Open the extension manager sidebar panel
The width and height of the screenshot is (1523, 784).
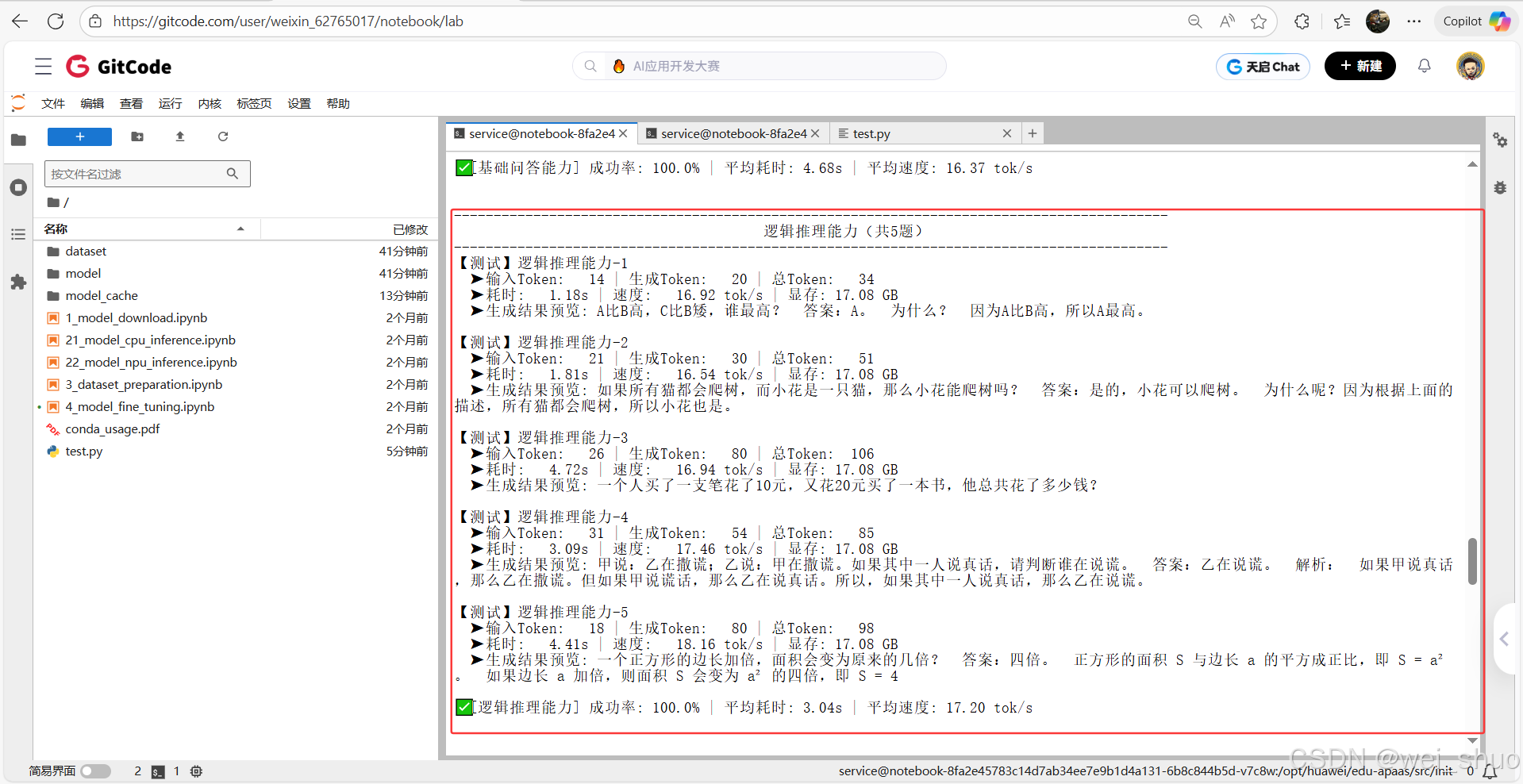18,282
